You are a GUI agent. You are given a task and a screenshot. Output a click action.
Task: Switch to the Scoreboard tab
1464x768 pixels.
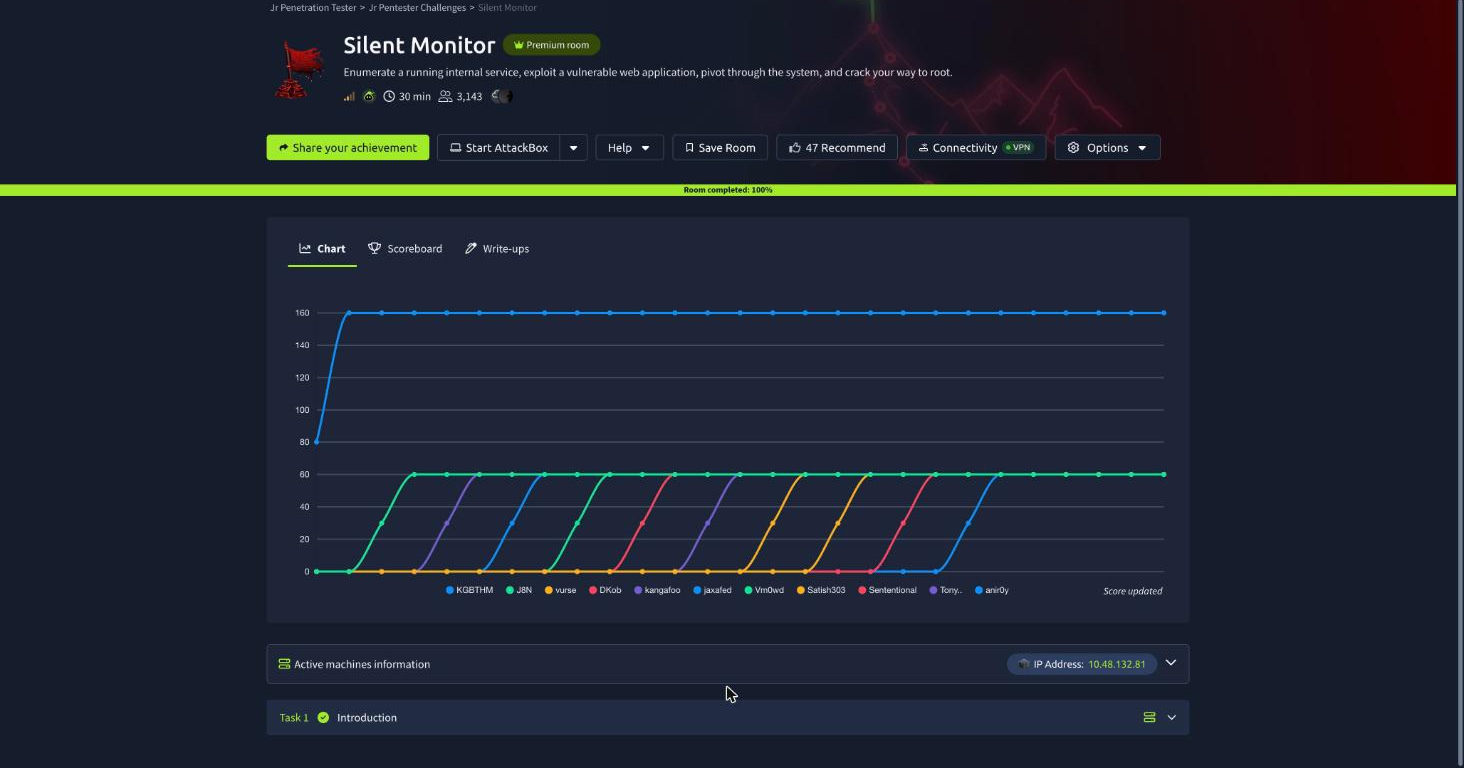tap(405, 249)
